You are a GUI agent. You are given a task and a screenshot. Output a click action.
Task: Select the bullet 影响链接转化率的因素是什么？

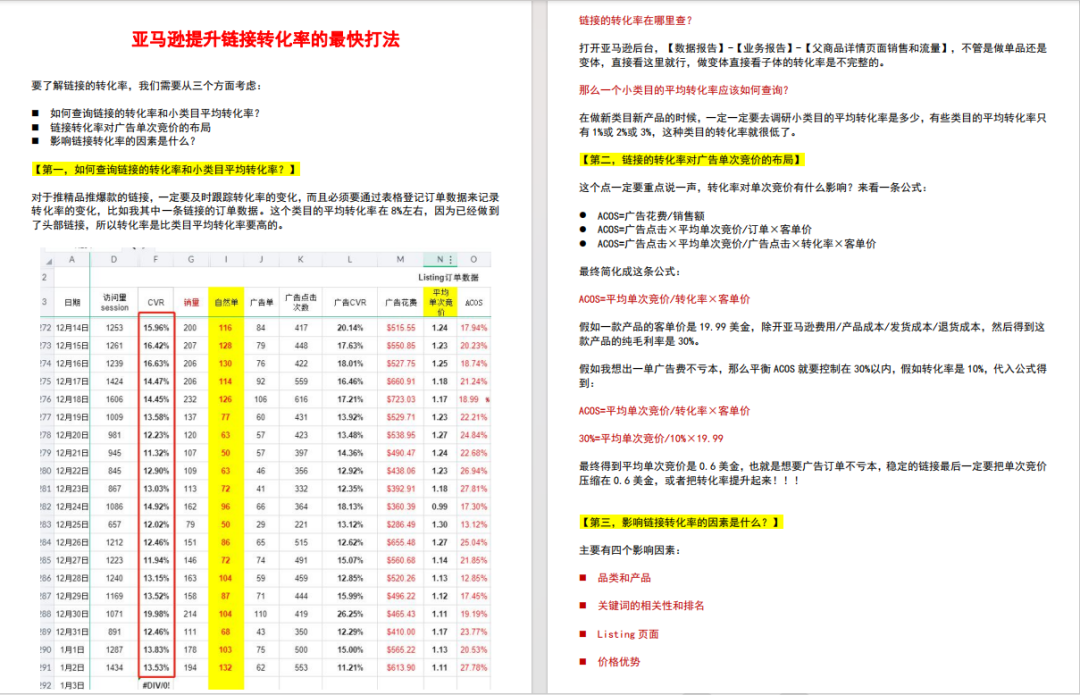123,141
